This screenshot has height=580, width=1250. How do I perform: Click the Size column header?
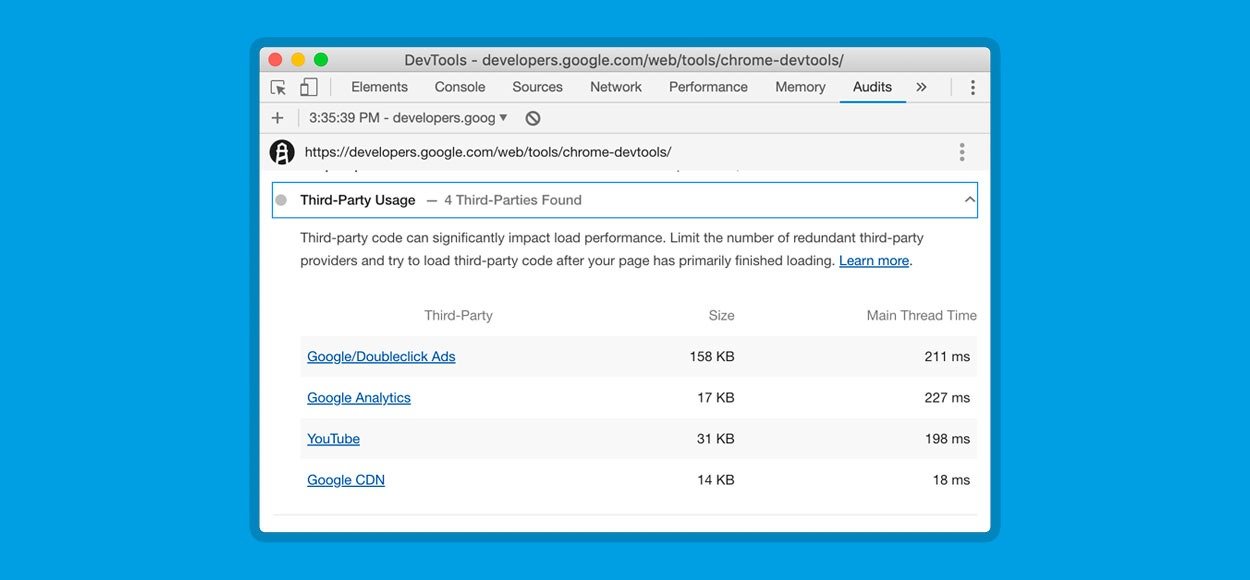(721, 315)
